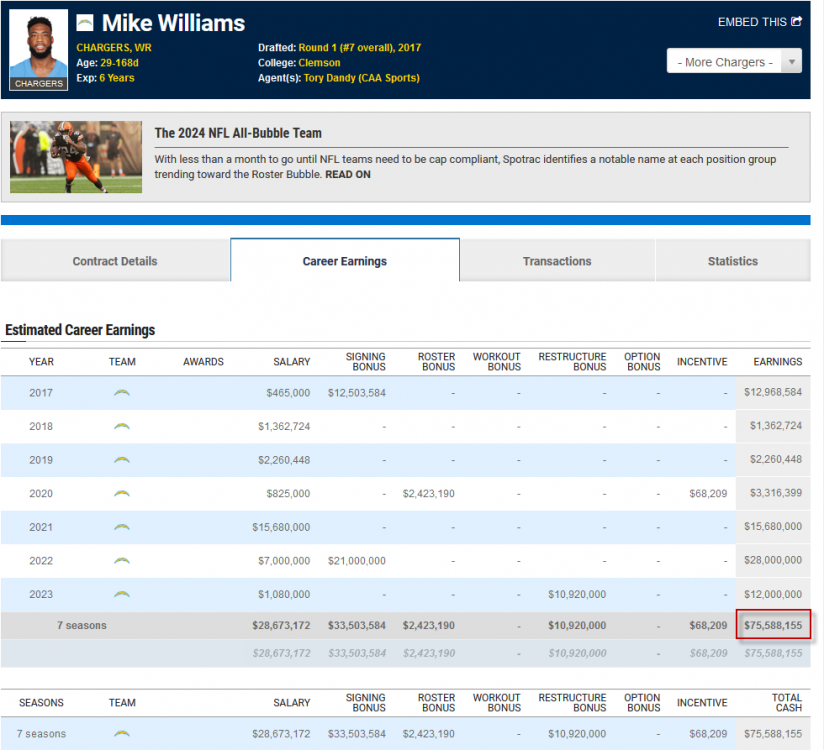The height and width of the screenshot is (750, 824).
Task: Click the Embed This share icon
Action: pos(796,22)
